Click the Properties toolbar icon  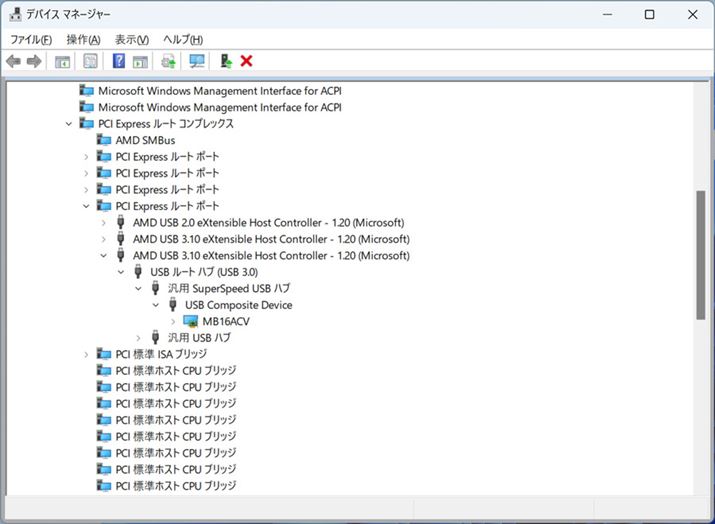click(90, 62)
